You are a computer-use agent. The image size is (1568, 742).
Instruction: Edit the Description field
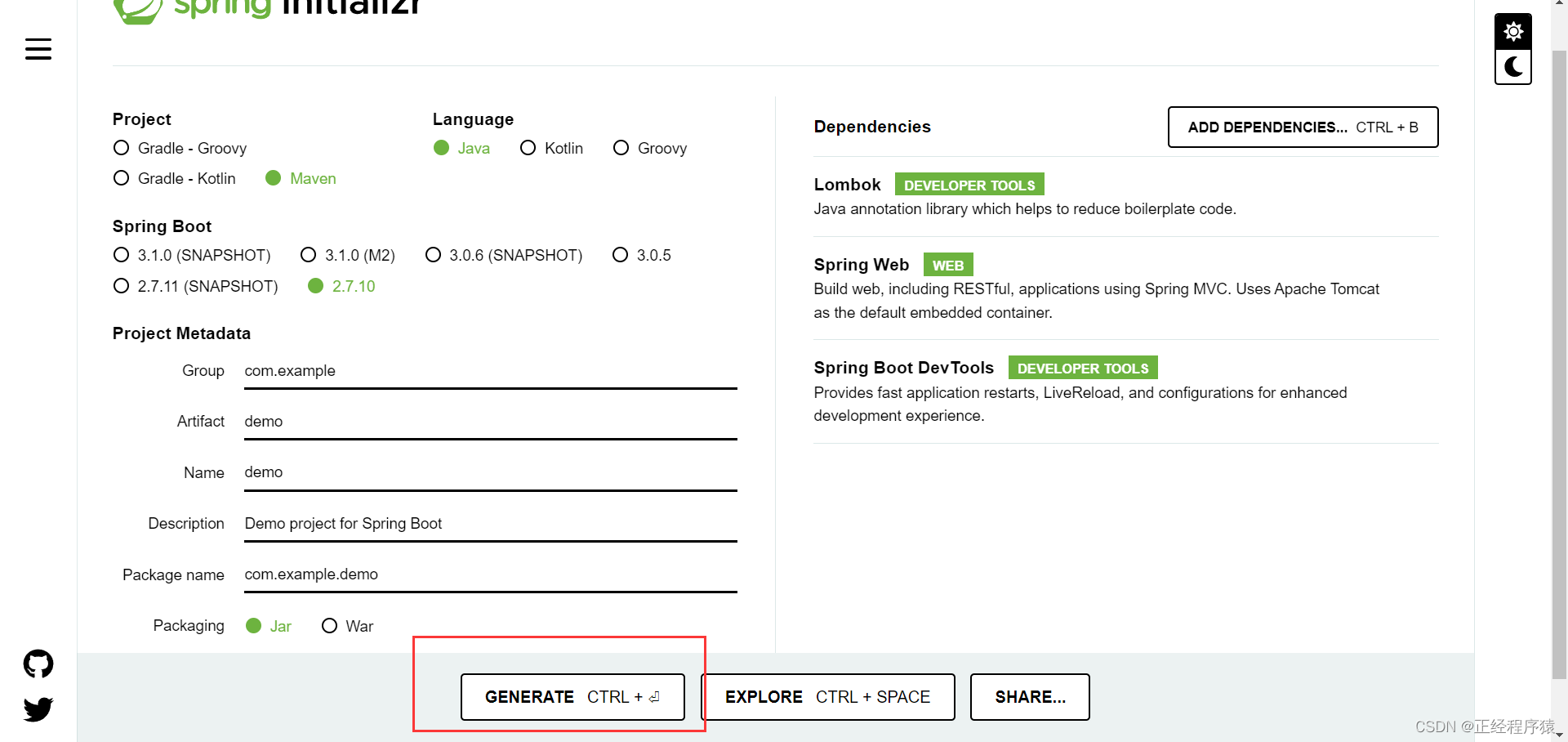click(x=490, y=524)
